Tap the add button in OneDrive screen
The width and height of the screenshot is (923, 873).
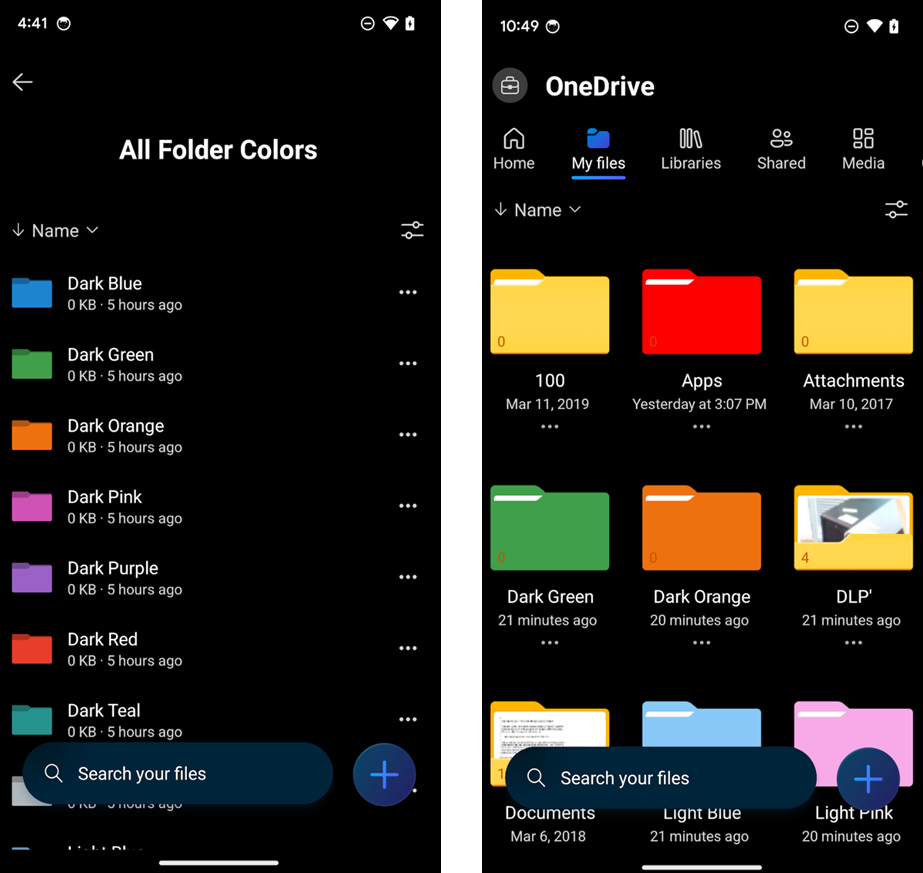(x=868, y=779)
